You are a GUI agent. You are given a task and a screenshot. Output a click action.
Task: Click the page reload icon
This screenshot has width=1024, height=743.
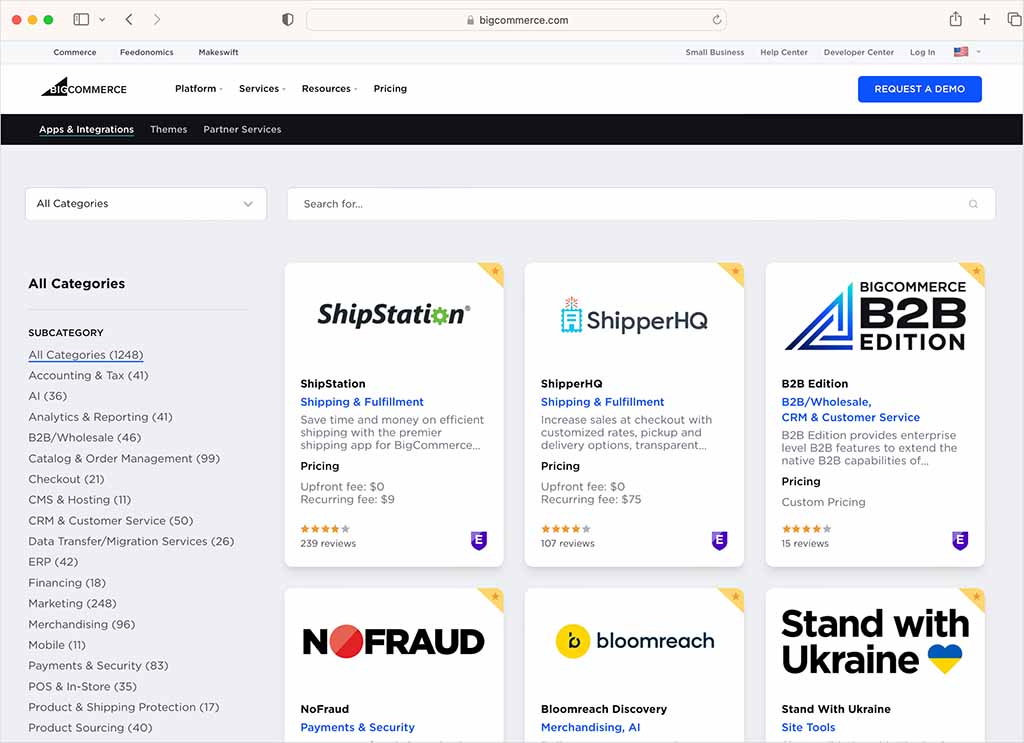coord(717,20)
